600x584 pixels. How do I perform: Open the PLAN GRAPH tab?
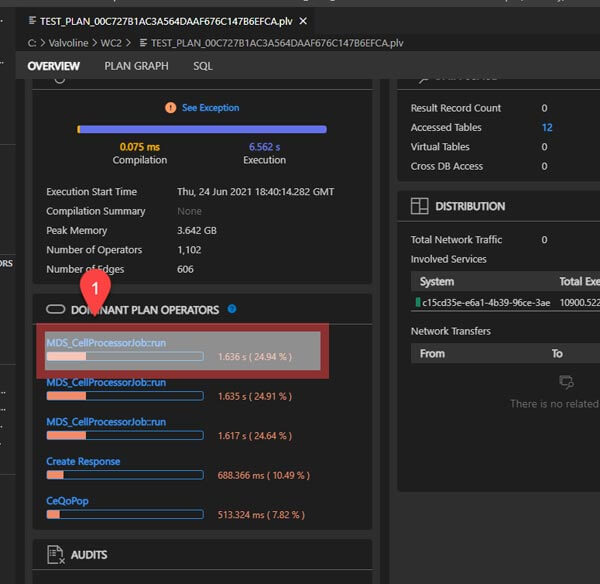[x=136, y=66]
